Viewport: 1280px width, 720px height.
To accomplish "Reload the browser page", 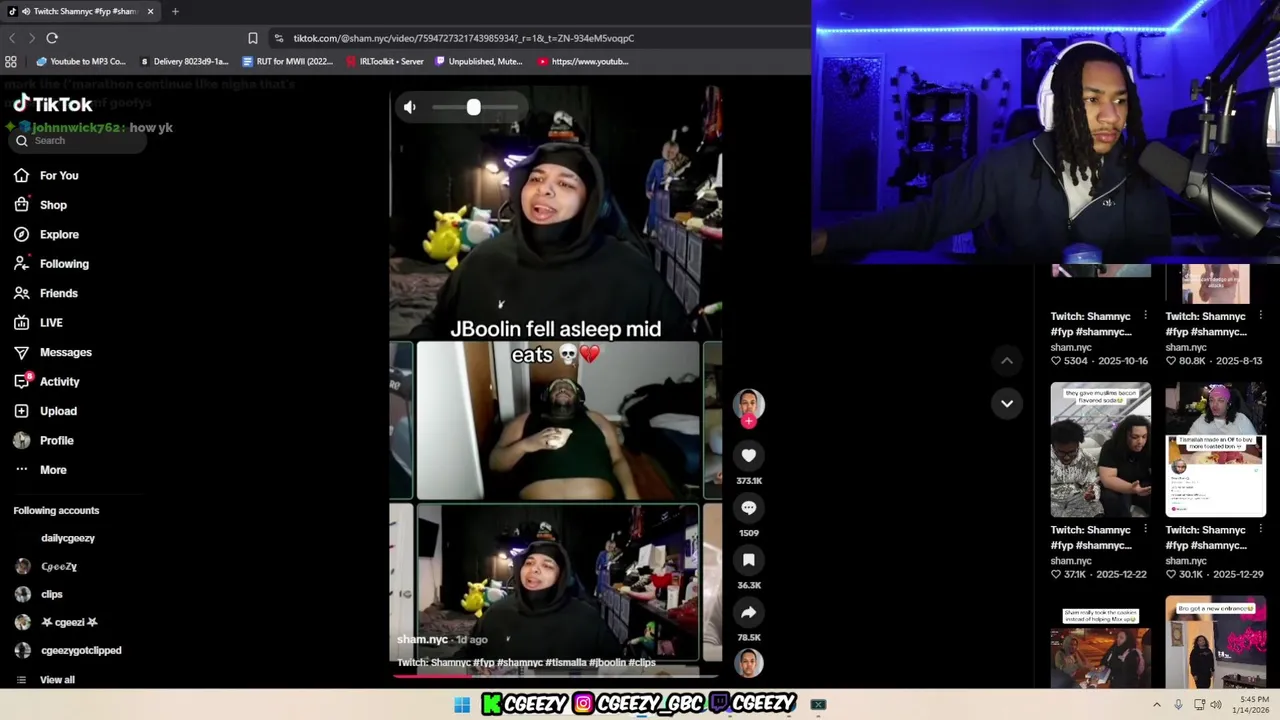I will point(52,38).
